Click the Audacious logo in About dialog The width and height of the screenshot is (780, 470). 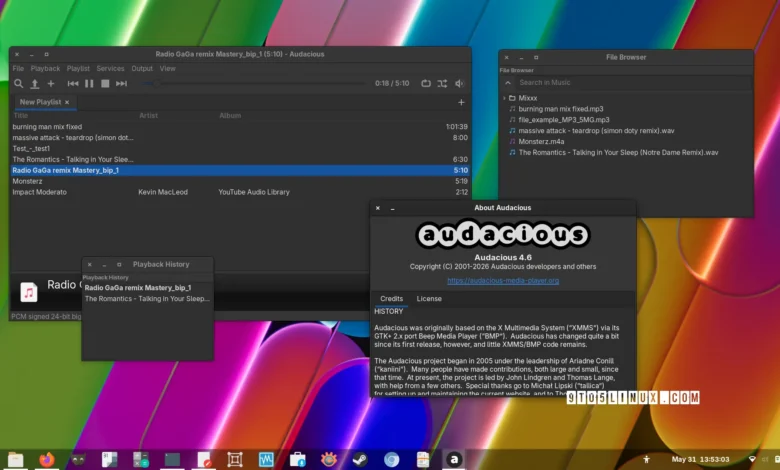(502, 234)
